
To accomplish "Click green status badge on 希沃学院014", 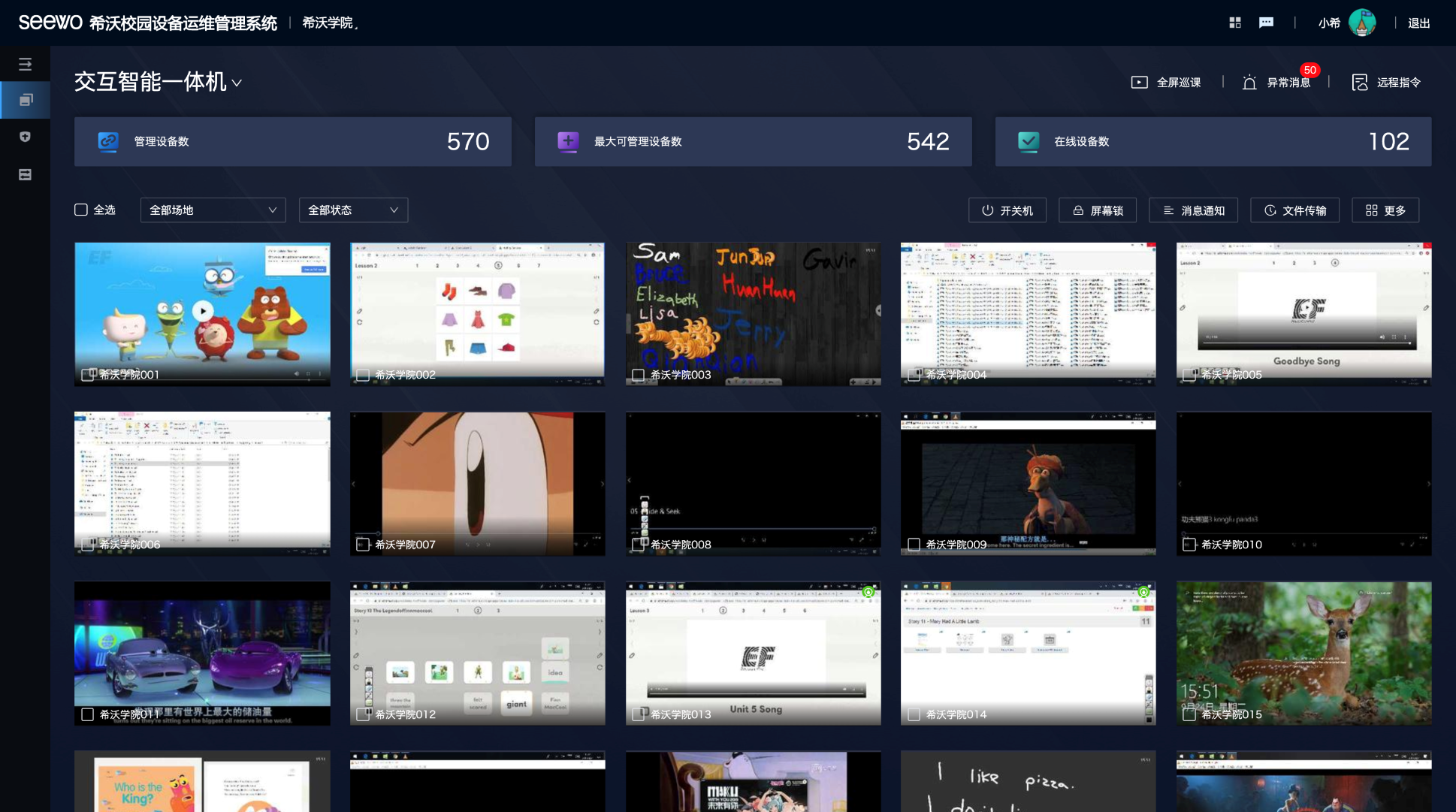I will [1143, 592].
